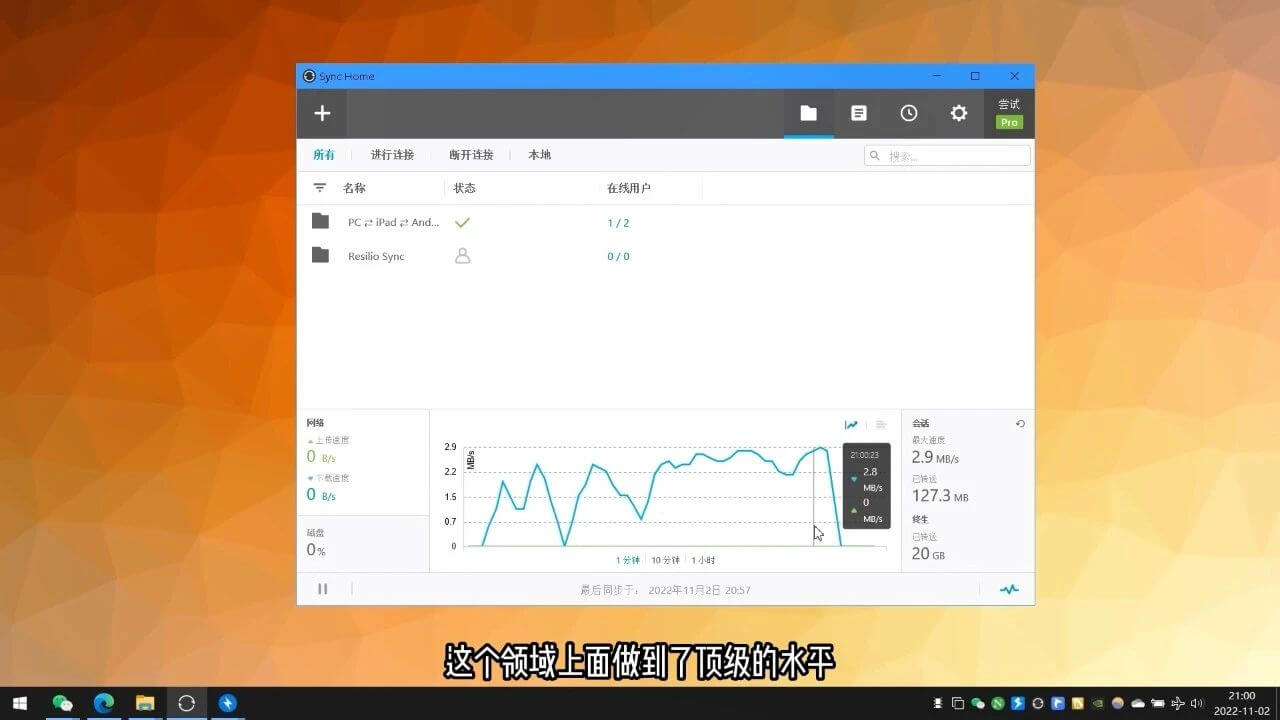
Task: Open Microsoft Edge from the taskbar
Action: (x=104, y=703)
